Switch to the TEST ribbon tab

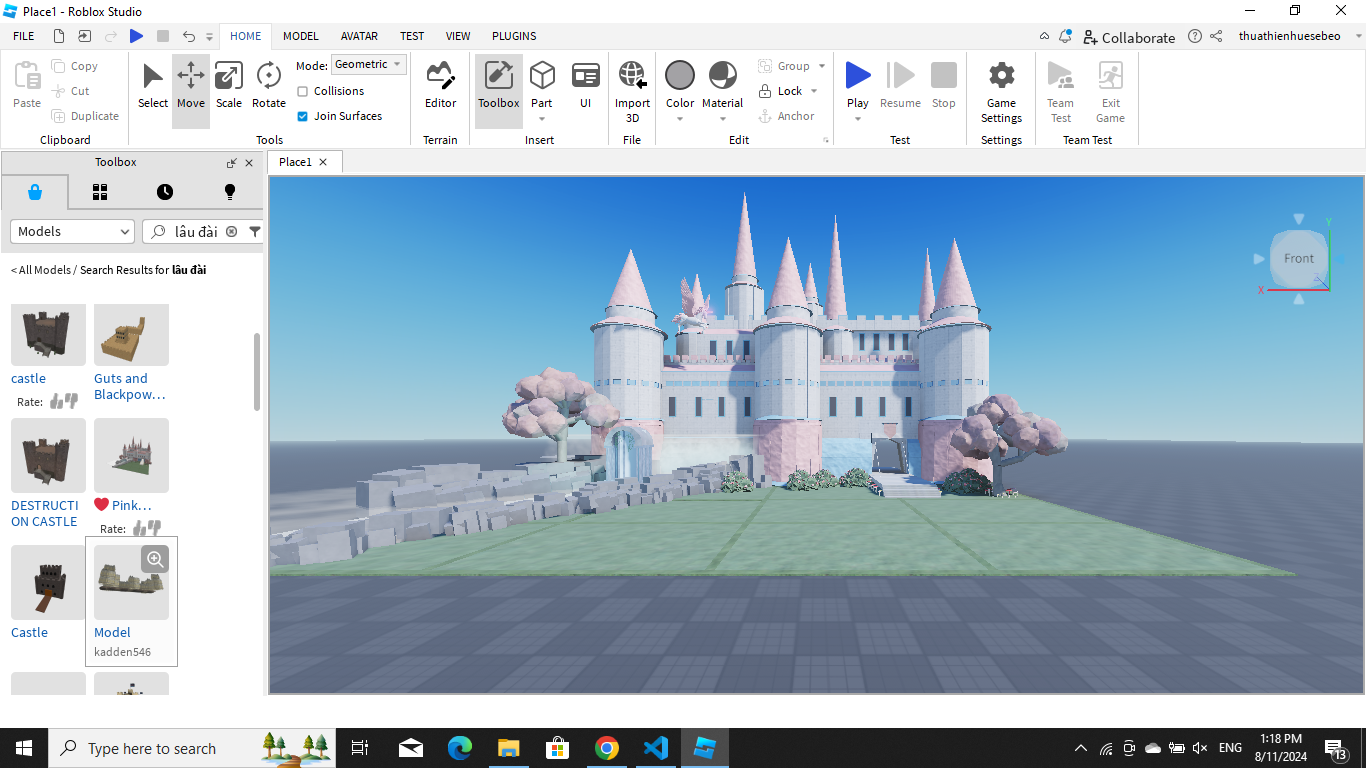(x=412, y=36)
